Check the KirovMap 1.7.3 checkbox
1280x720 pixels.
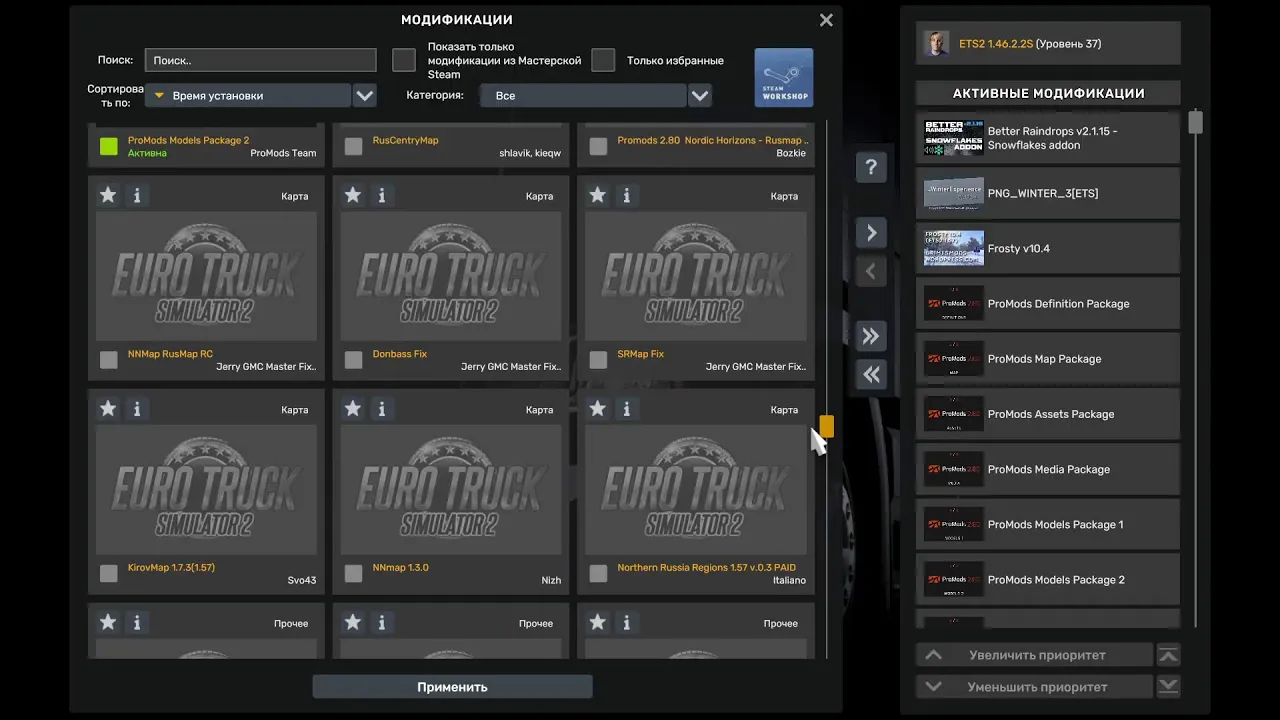109,573
